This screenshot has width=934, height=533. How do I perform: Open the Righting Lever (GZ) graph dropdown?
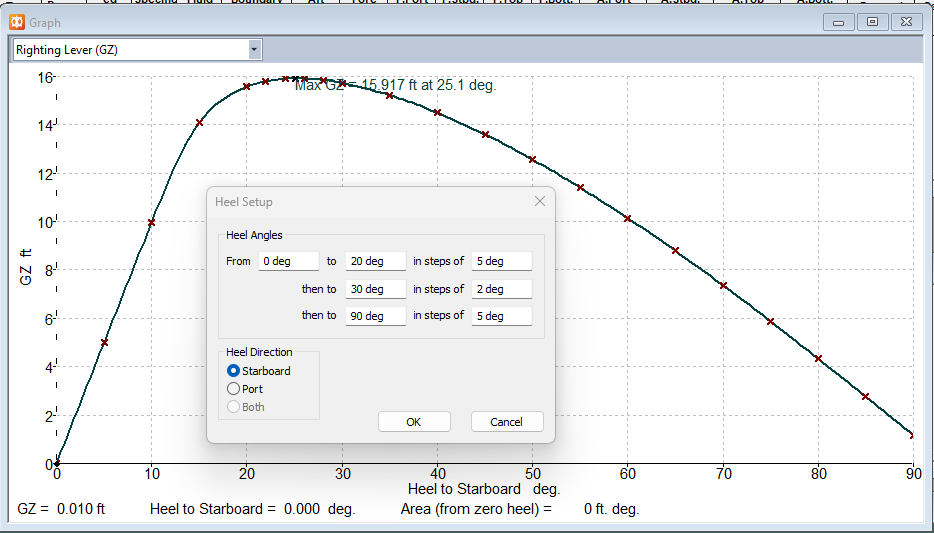254,50
